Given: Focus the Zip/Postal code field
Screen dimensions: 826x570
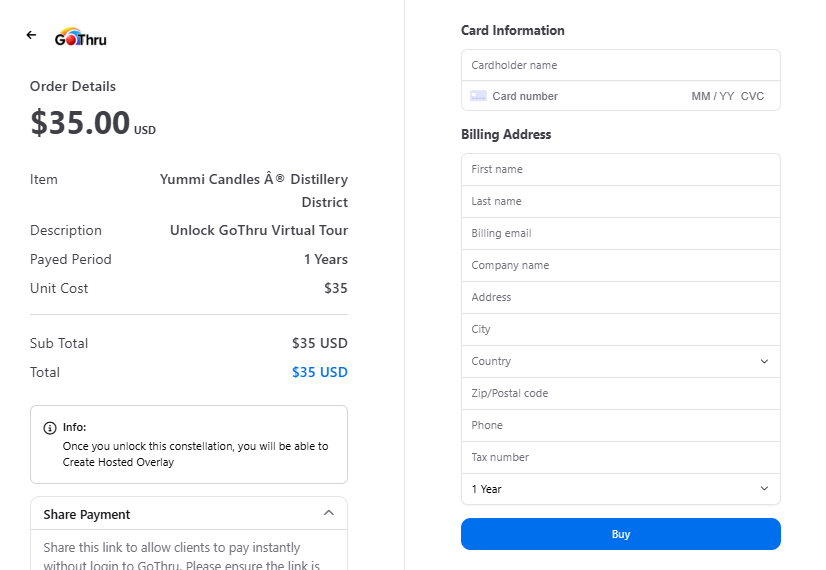Looking at the screenshot, I should 620,393.
